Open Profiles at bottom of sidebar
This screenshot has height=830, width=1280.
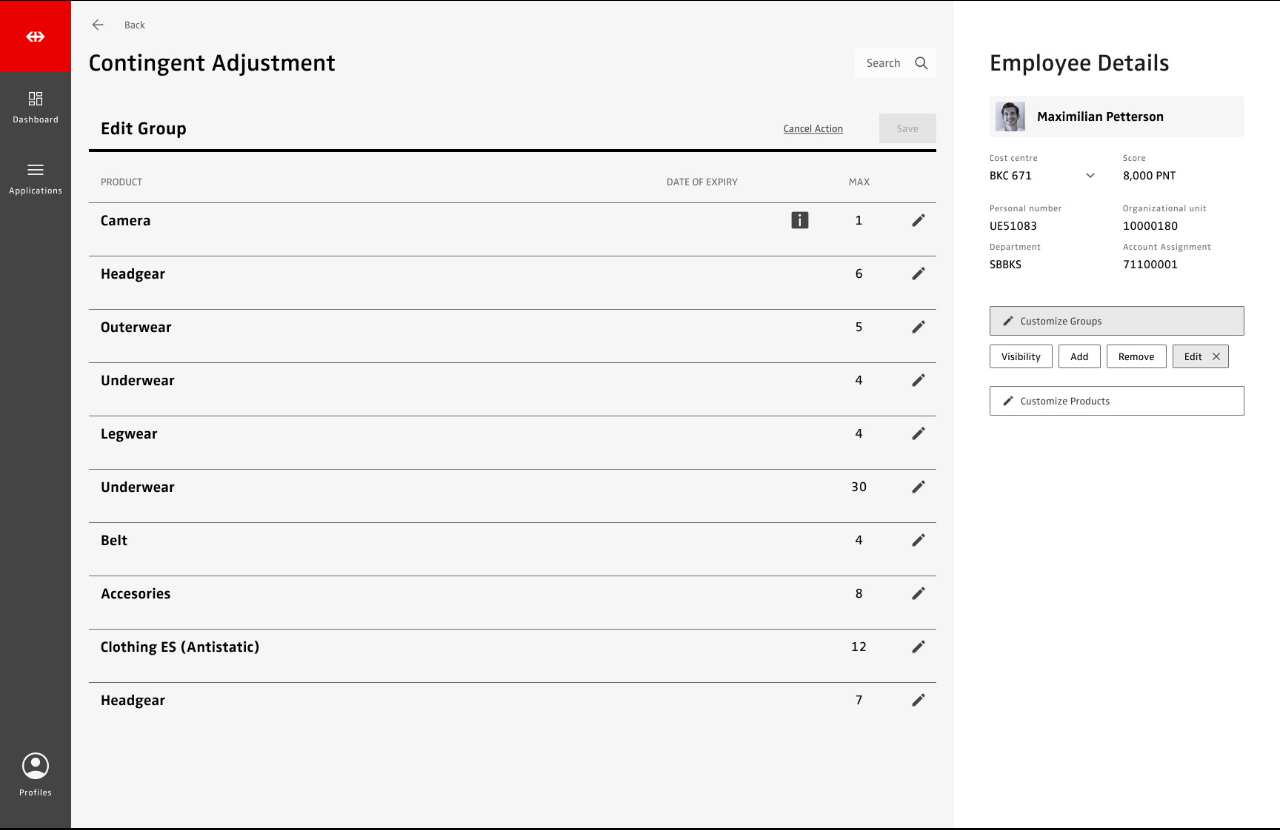click(x=35, y=775)
